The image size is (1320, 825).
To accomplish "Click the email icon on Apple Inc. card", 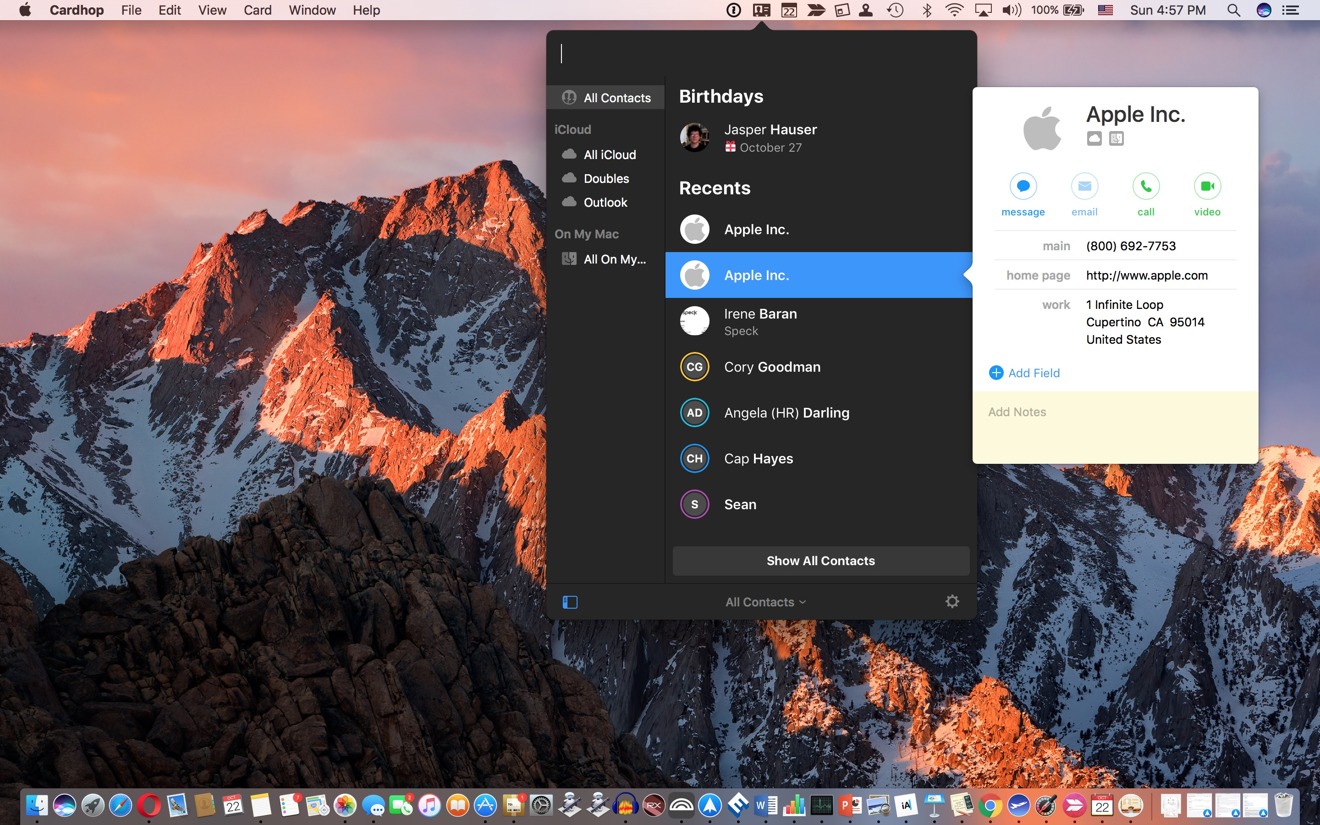I will pos(1084,186).
